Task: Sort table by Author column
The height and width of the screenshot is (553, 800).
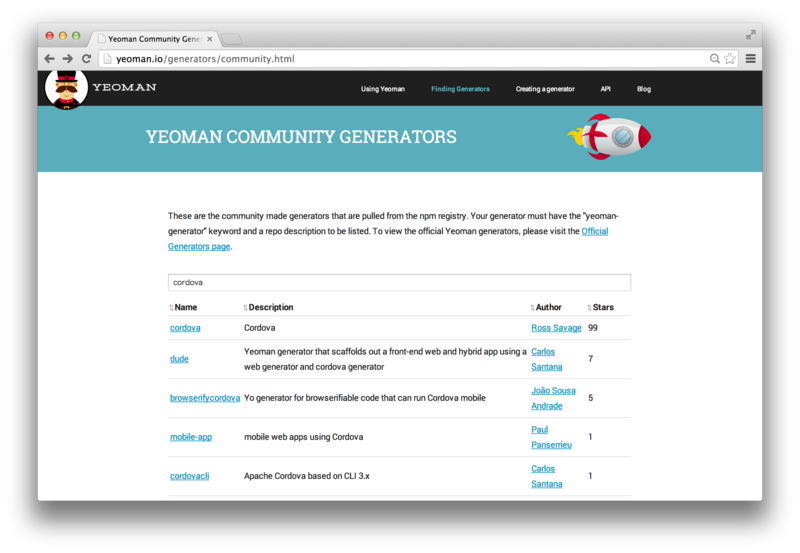Action: 546,307
